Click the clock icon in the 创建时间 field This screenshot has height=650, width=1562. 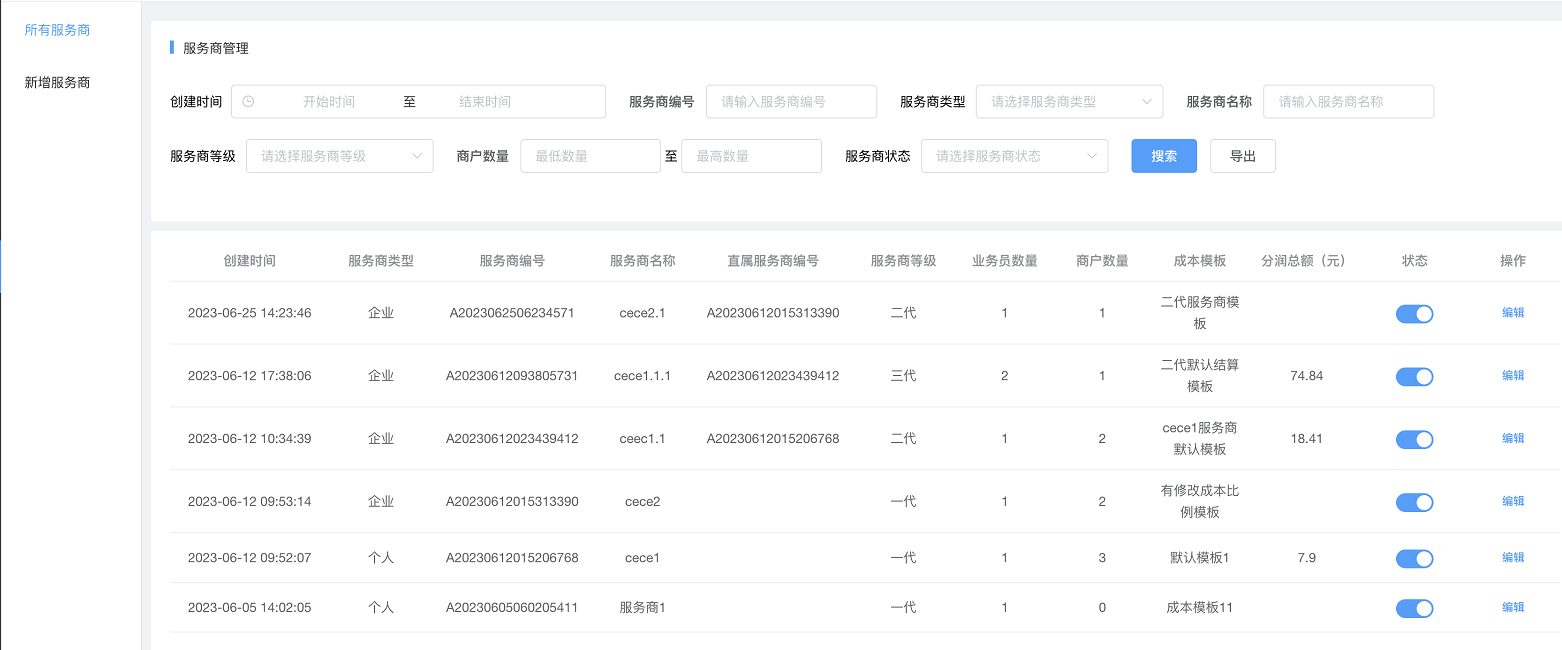click(x=248, y=102)
